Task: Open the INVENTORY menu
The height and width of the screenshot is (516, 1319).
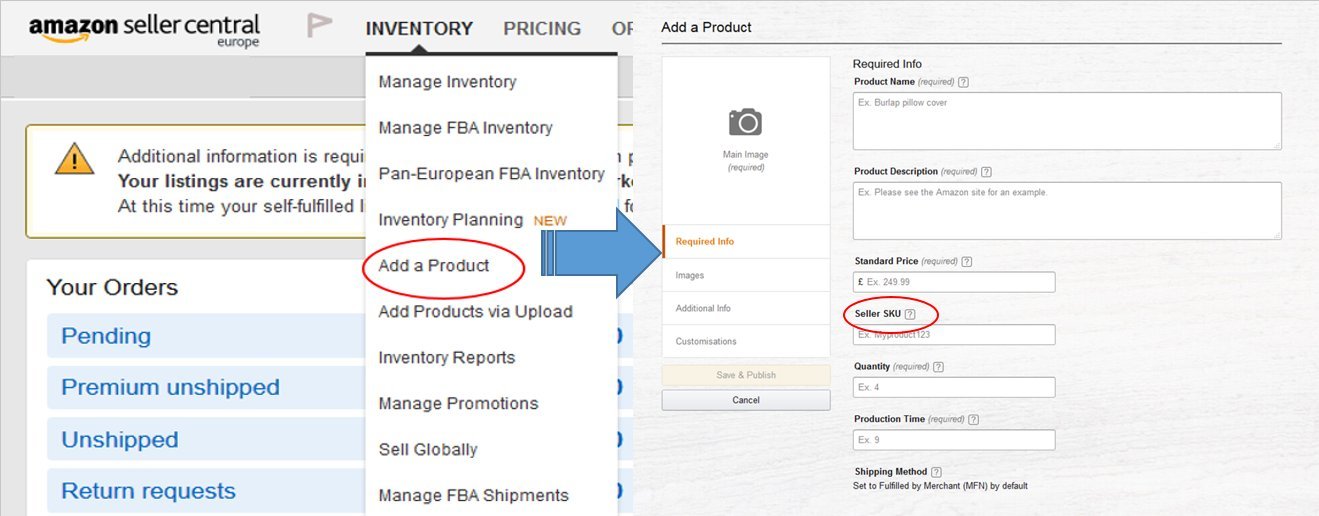Action: [419, 28]
